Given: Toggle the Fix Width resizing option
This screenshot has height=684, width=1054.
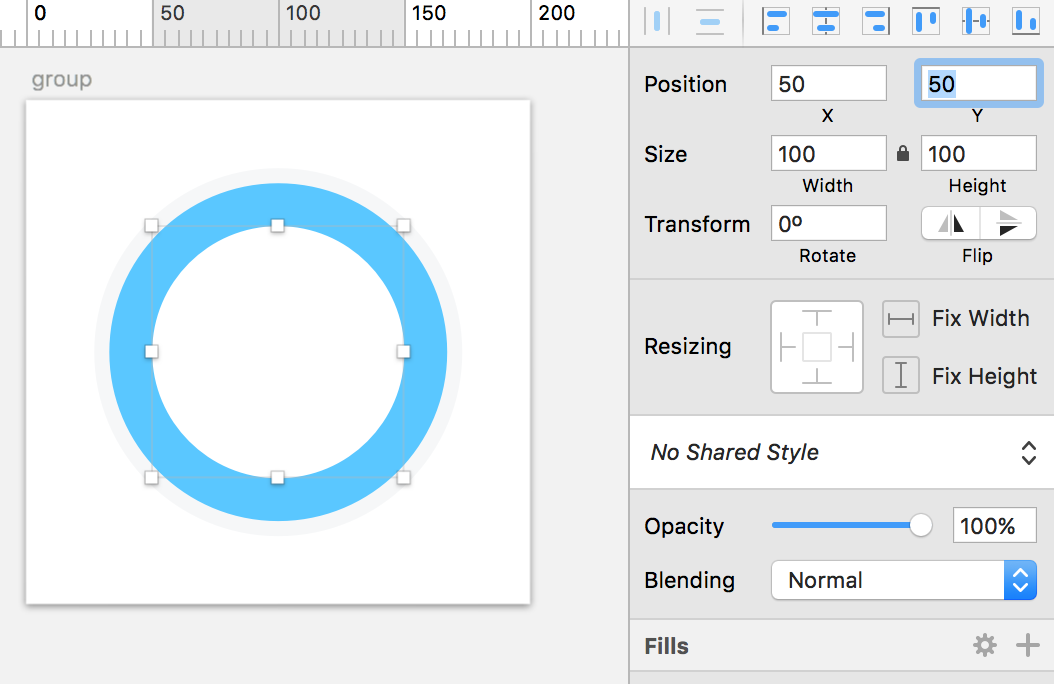Looking at the screenshot, I should tap(901, 319).
